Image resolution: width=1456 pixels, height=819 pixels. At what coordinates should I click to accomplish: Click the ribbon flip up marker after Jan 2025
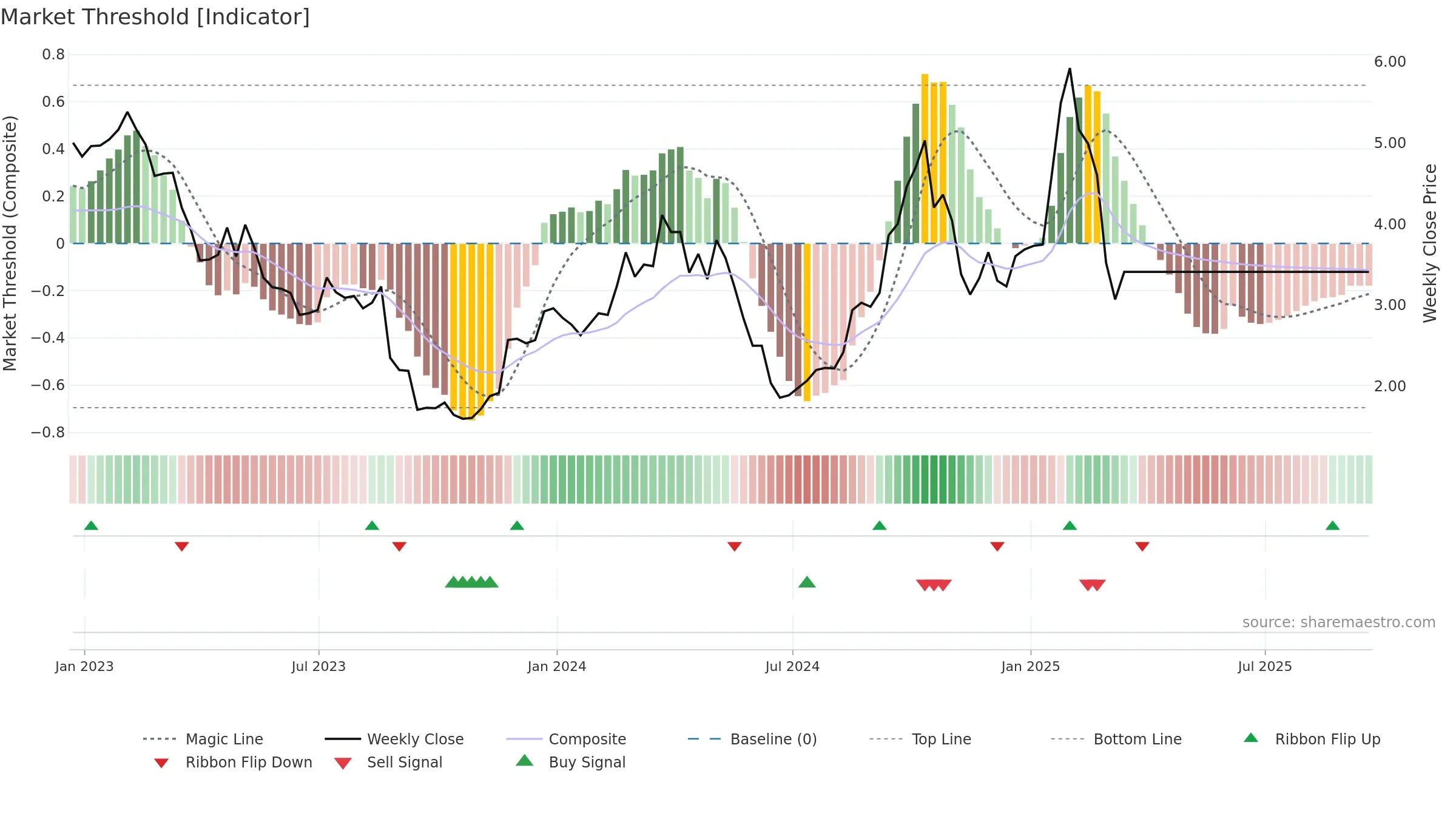(x=1070, y=525)
